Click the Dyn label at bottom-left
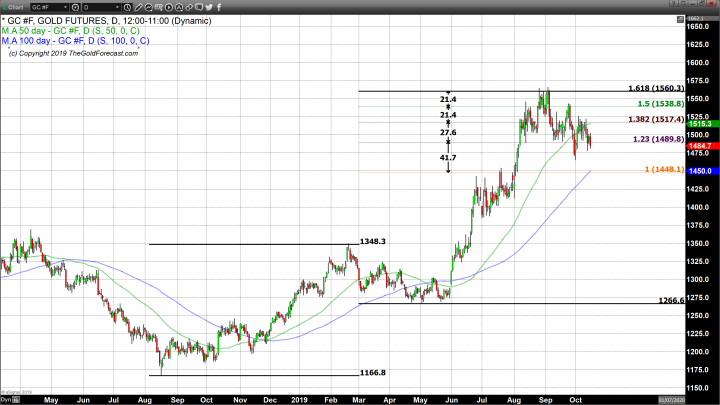Viewport: 720px width, 405px height. point(6,400)
